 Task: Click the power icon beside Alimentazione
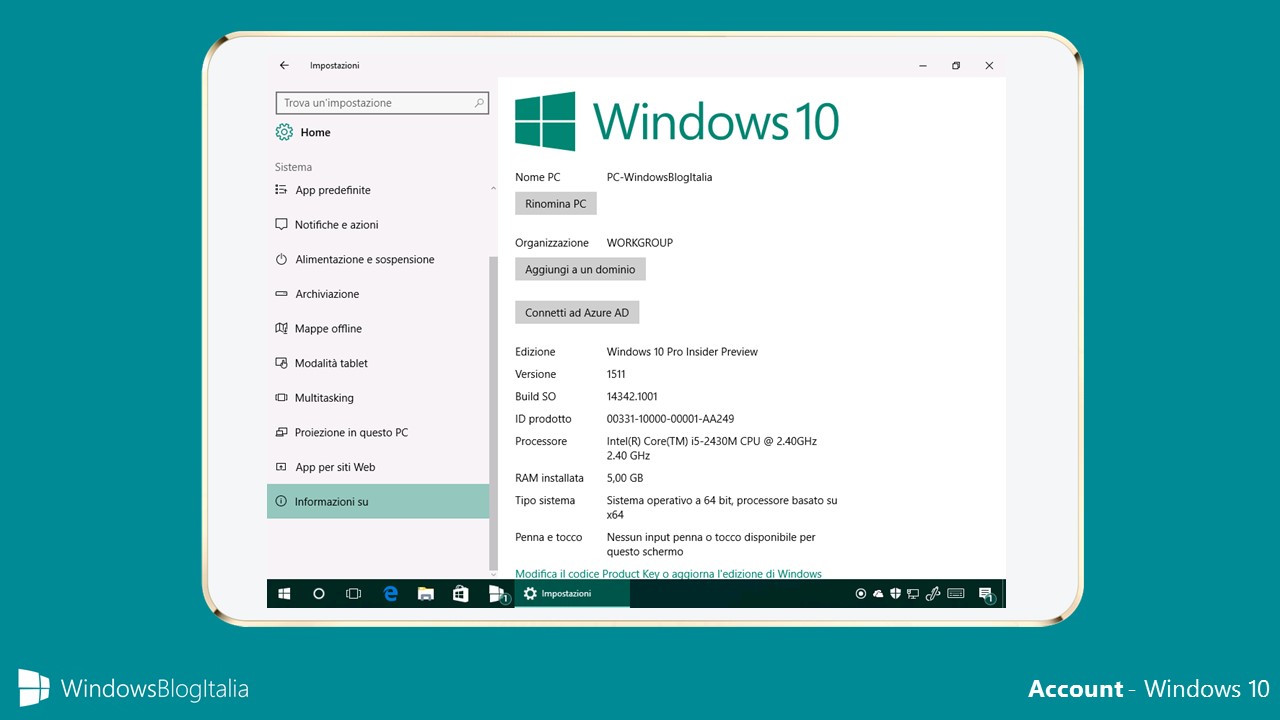coord(281,259)
